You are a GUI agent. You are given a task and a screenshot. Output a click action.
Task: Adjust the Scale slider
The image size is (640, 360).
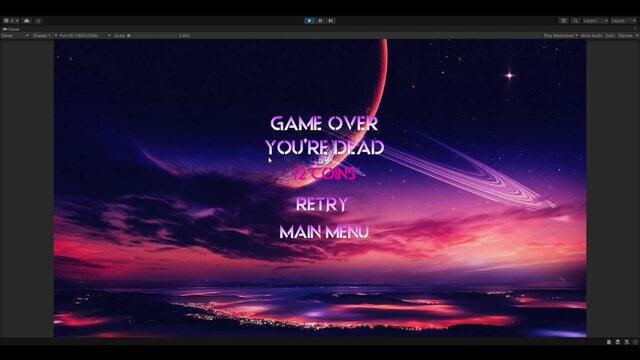[x=151, y=36]
